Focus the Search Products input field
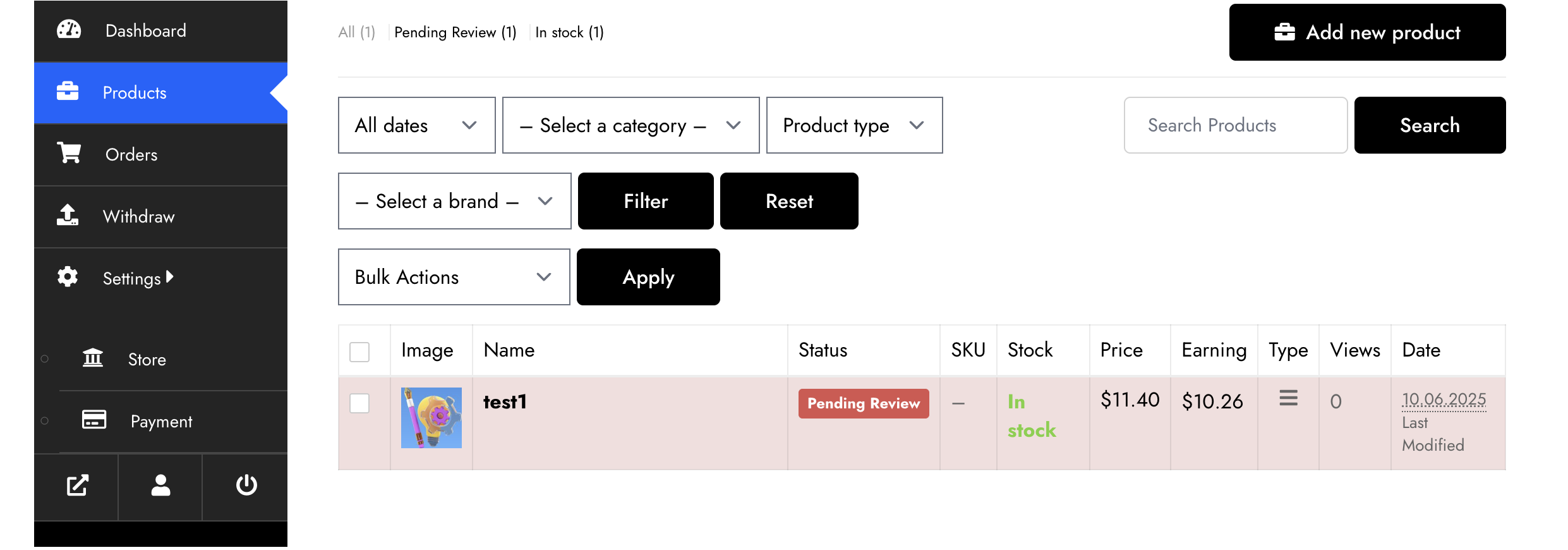Screen dimensions: 1568x550 (1235, 125)
